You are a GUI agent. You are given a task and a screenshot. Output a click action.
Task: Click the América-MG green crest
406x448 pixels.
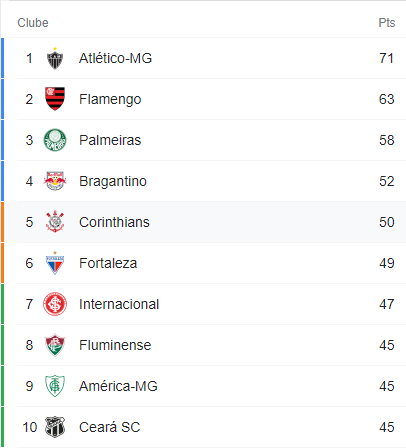click(55, 386)
